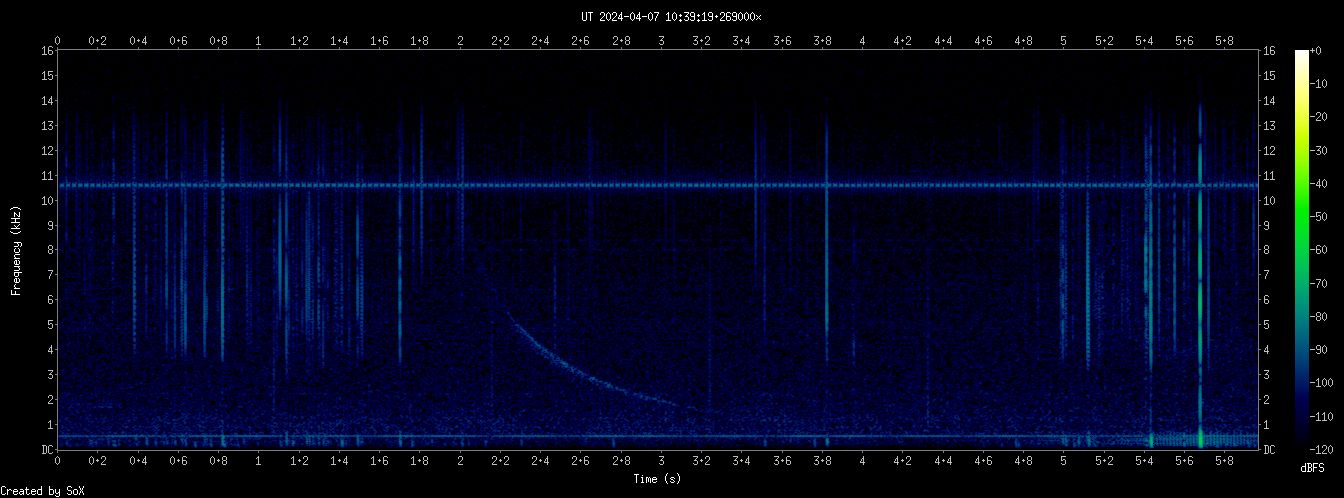Click the "Time (s)" axis label
Viewport: 1344px width, 498px height.
pos(658,480)
